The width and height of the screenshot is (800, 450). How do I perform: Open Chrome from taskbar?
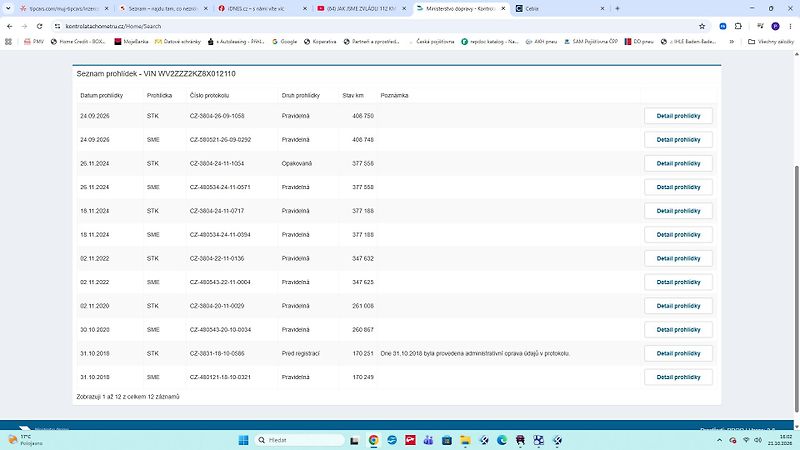click(x=373, y=440)
